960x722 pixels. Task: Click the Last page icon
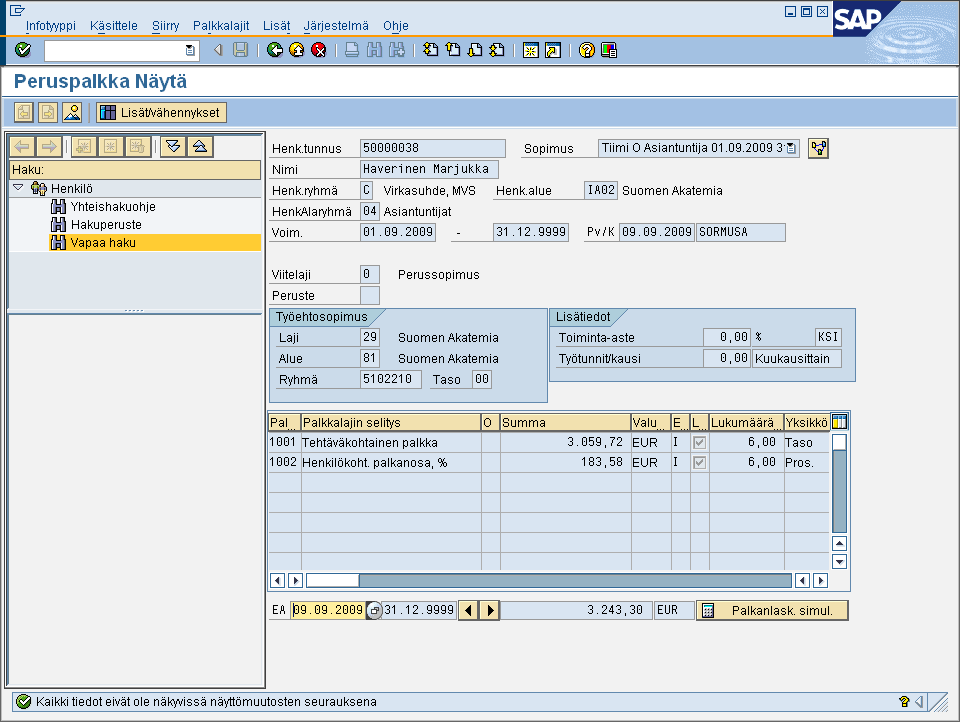click(x=497, y=50)
